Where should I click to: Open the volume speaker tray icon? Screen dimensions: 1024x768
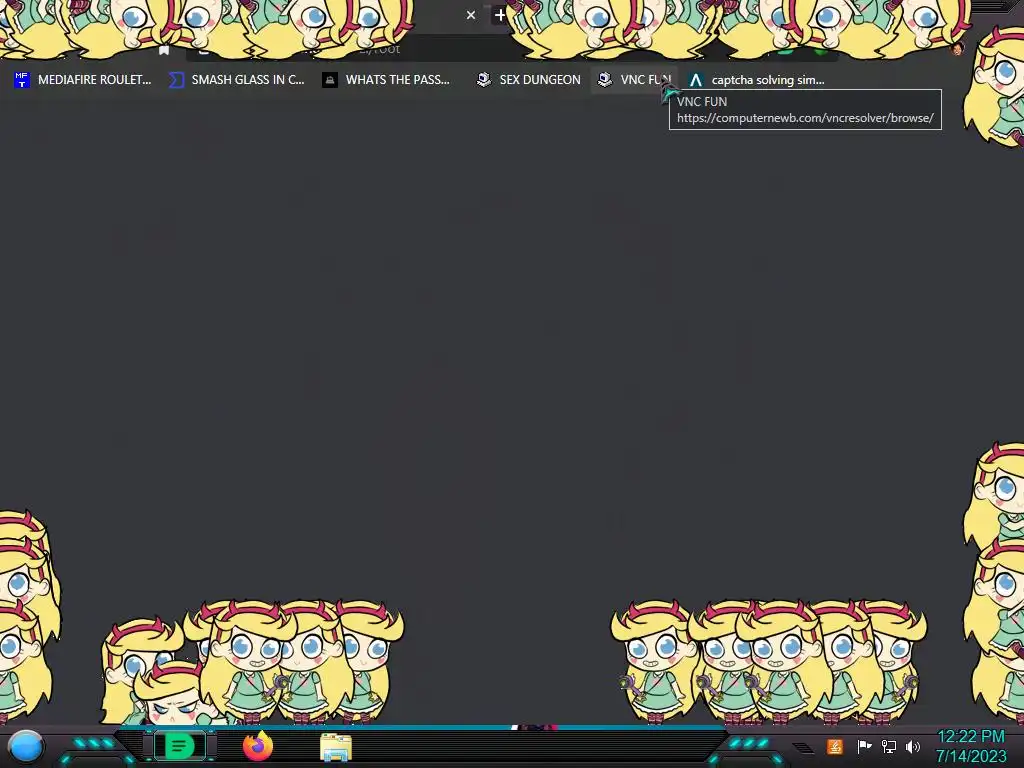tap(912, 746)
